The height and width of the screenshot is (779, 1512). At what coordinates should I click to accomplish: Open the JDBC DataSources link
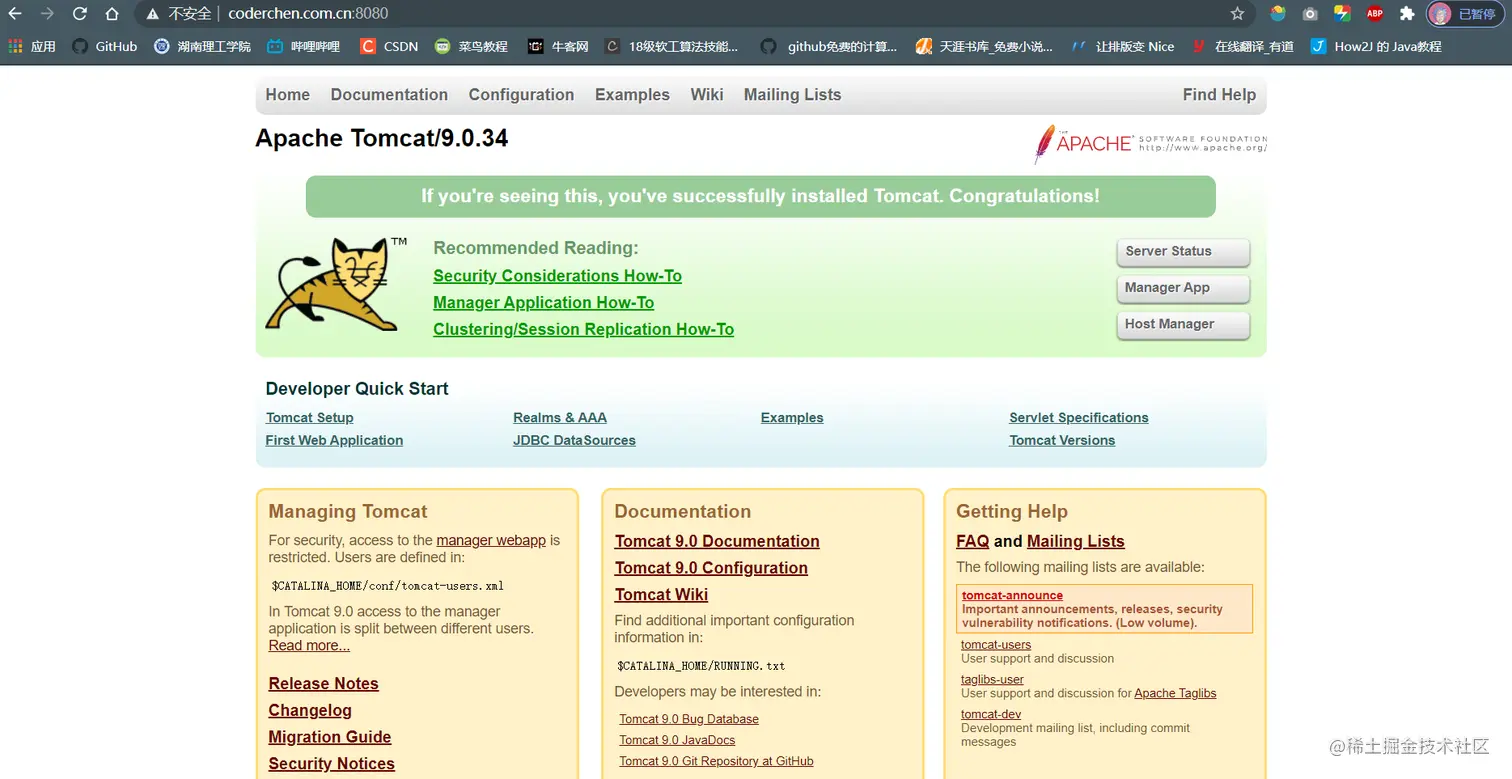click(574, 440)
